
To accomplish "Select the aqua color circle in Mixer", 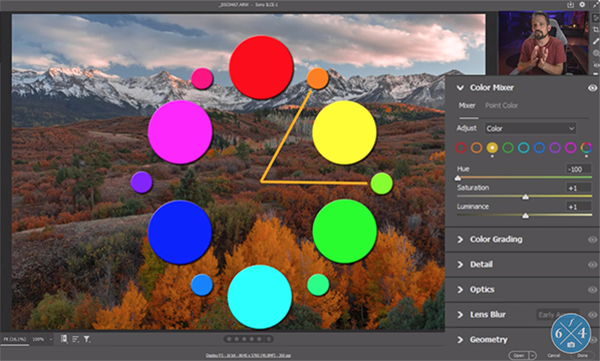I will pos(523,147).
